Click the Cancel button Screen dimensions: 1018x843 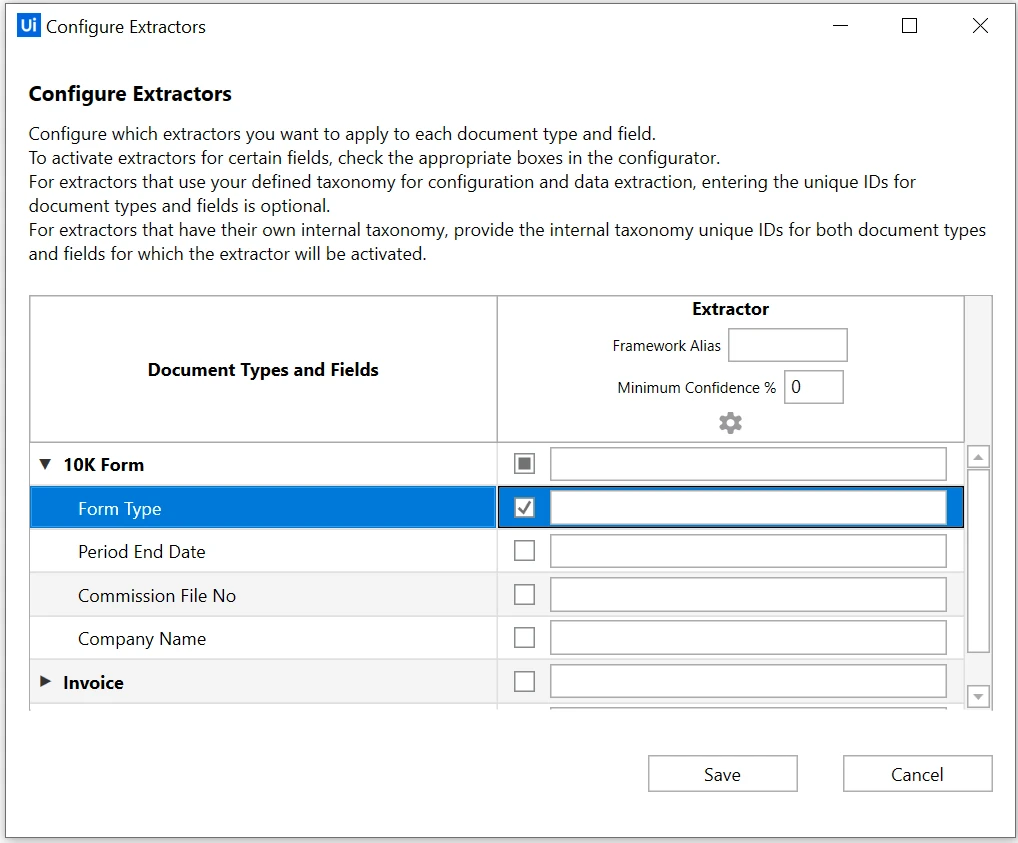(917, 774)
